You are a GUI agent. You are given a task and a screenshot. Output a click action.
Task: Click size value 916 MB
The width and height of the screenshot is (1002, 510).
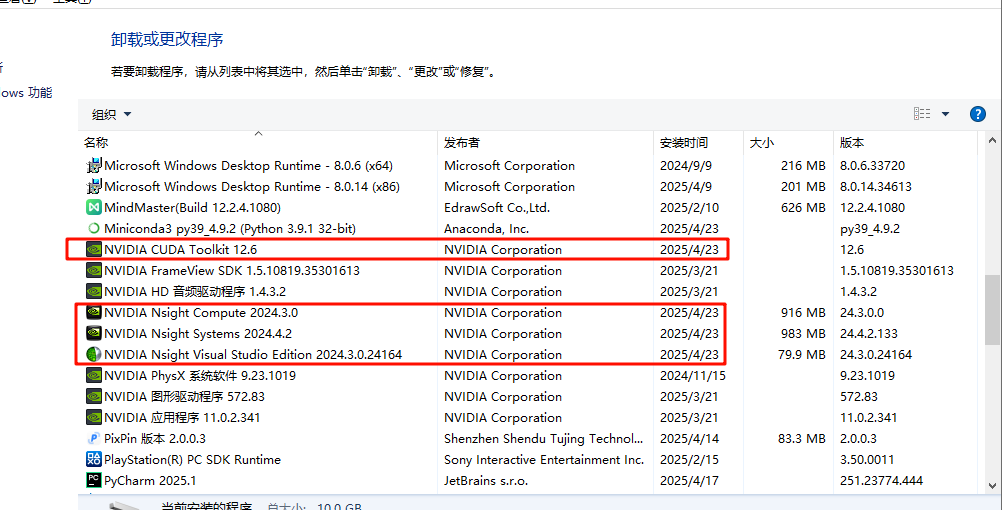[803, 313]
